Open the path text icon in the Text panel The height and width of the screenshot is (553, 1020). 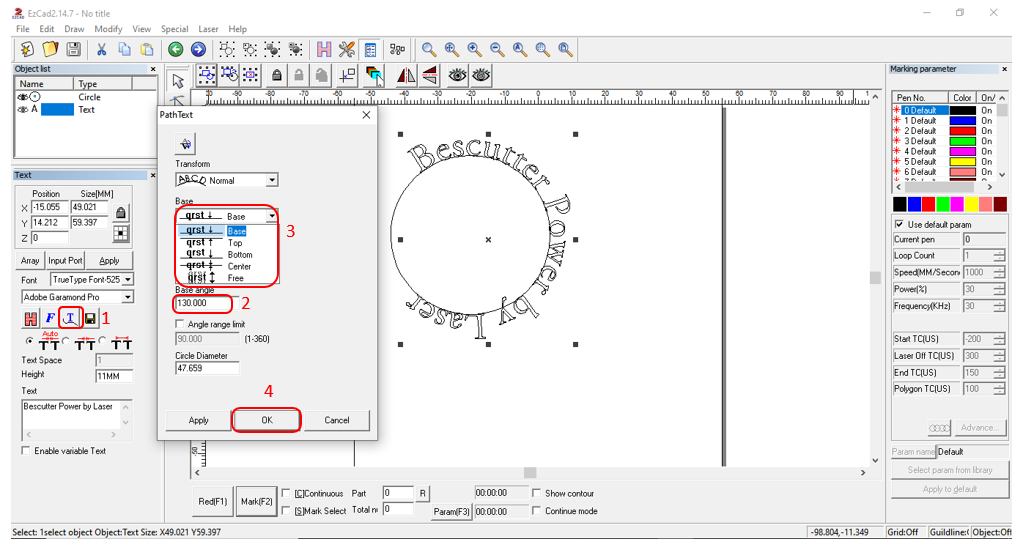point(70,318)
